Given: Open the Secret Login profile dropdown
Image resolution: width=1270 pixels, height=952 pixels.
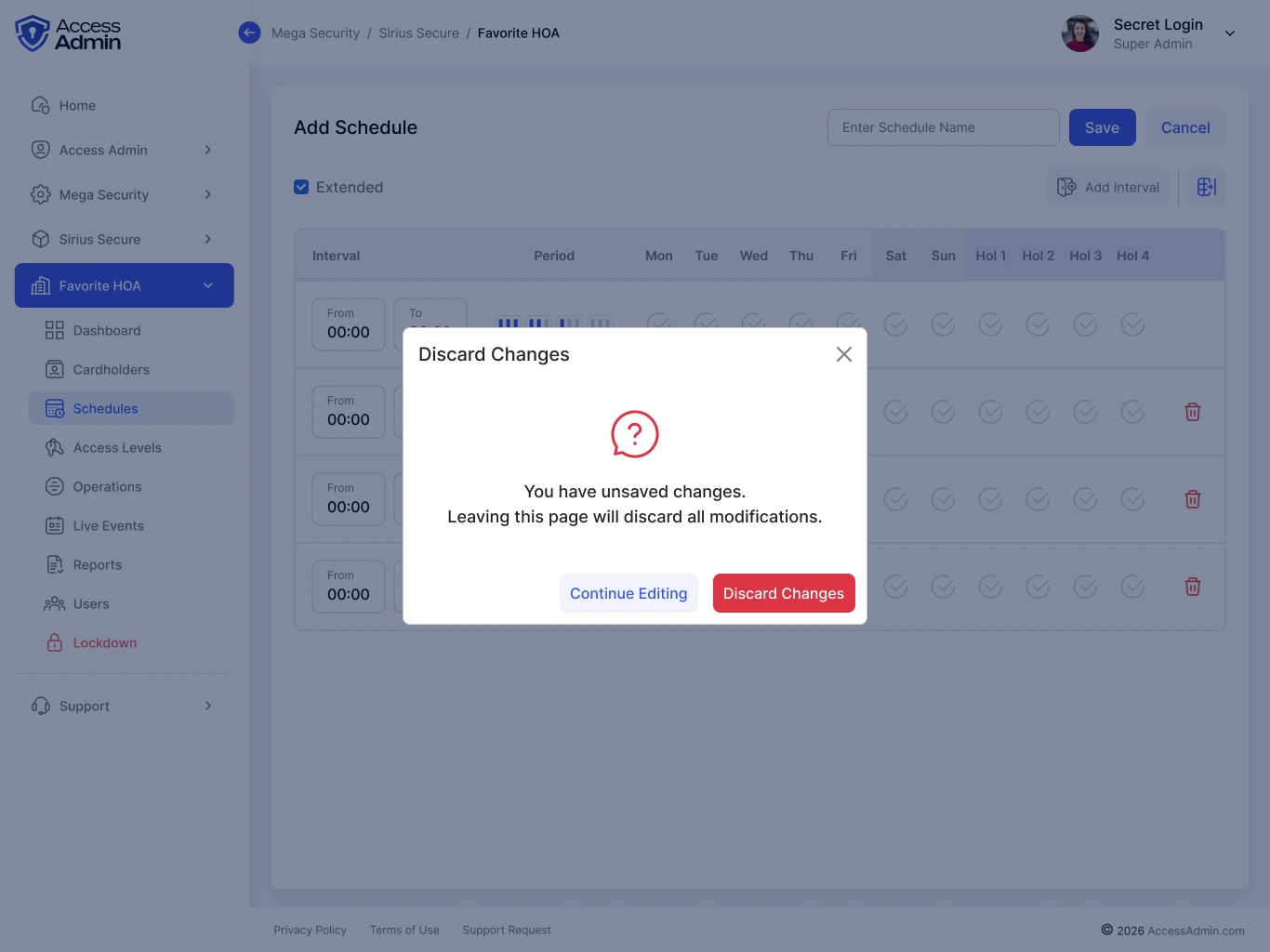Looking at the screenshot, I should point(1230,33).
